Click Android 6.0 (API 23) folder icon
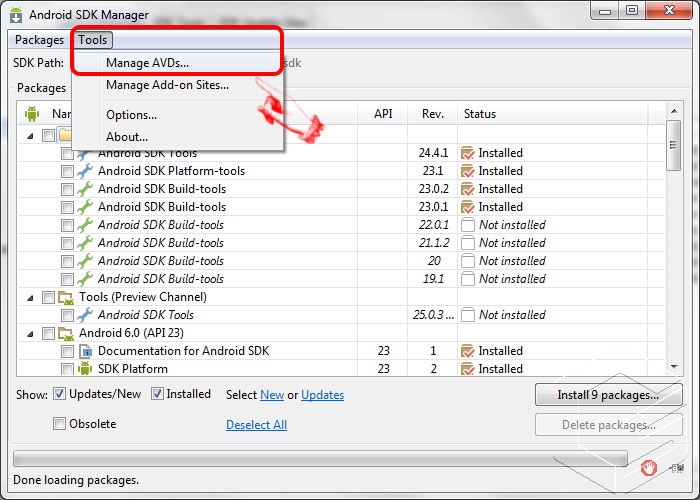This screenshot has height=500, width=700. 66,333
